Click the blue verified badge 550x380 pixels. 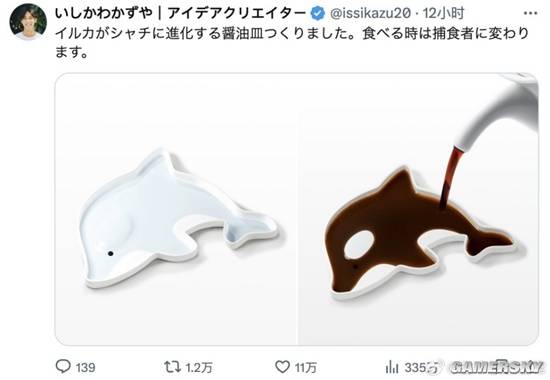tap(317, 13)
